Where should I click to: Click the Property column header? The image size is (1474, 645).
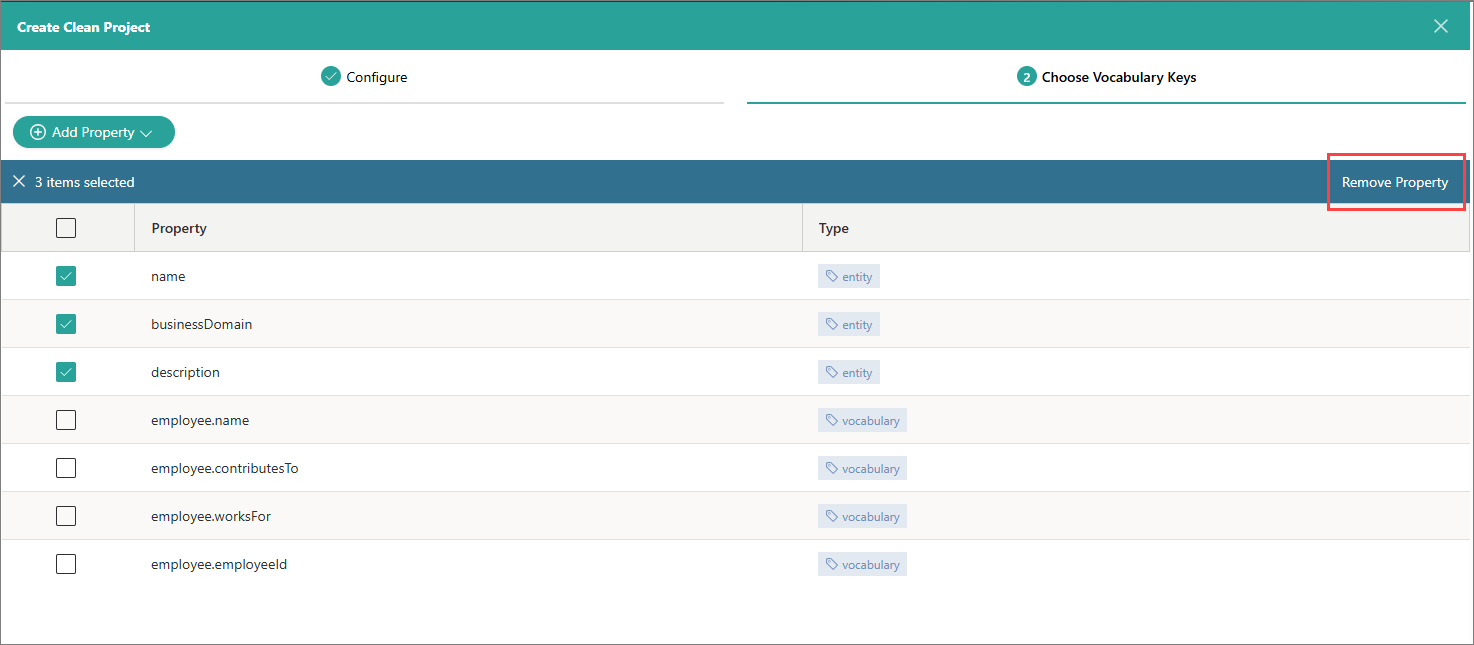tap(179, 228)
